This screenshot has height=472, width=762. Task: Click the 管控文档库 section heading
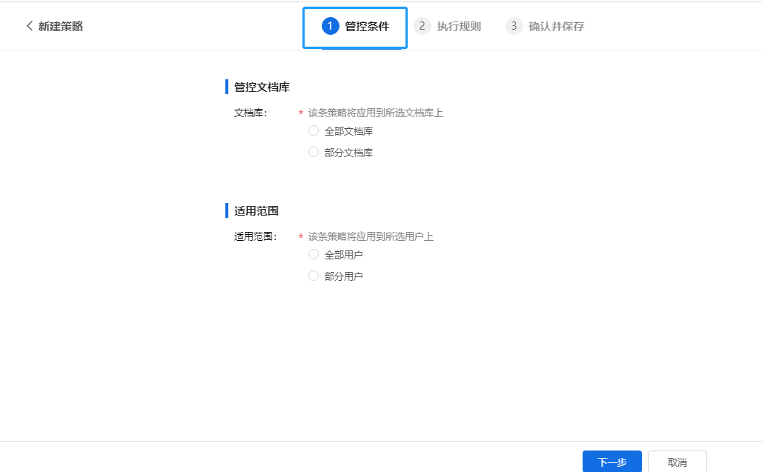pyautogui.click(x=261, y=87)
